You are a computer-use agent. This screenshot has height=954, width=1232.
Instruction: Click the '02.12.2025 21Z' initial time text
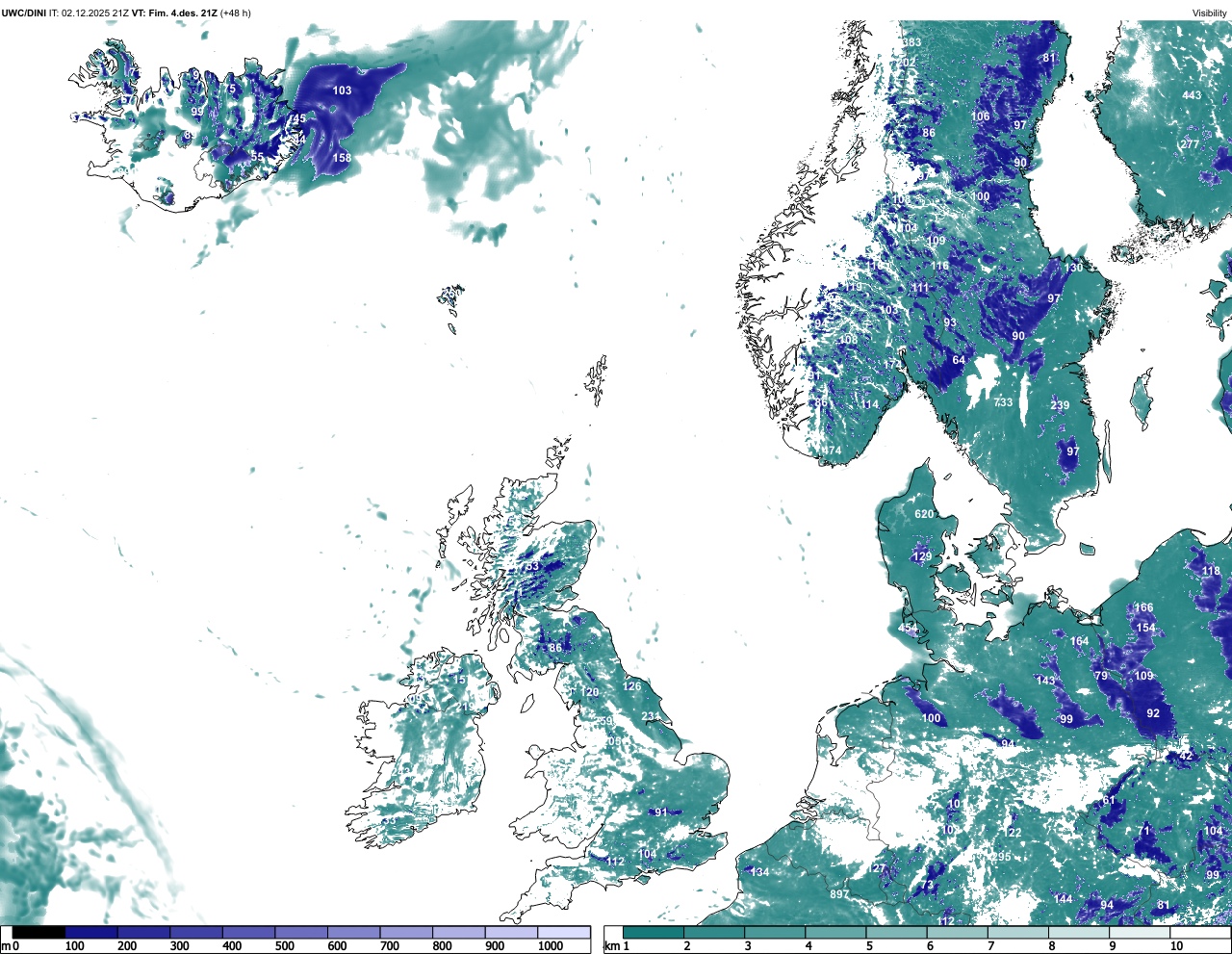[x=95, y=13]
